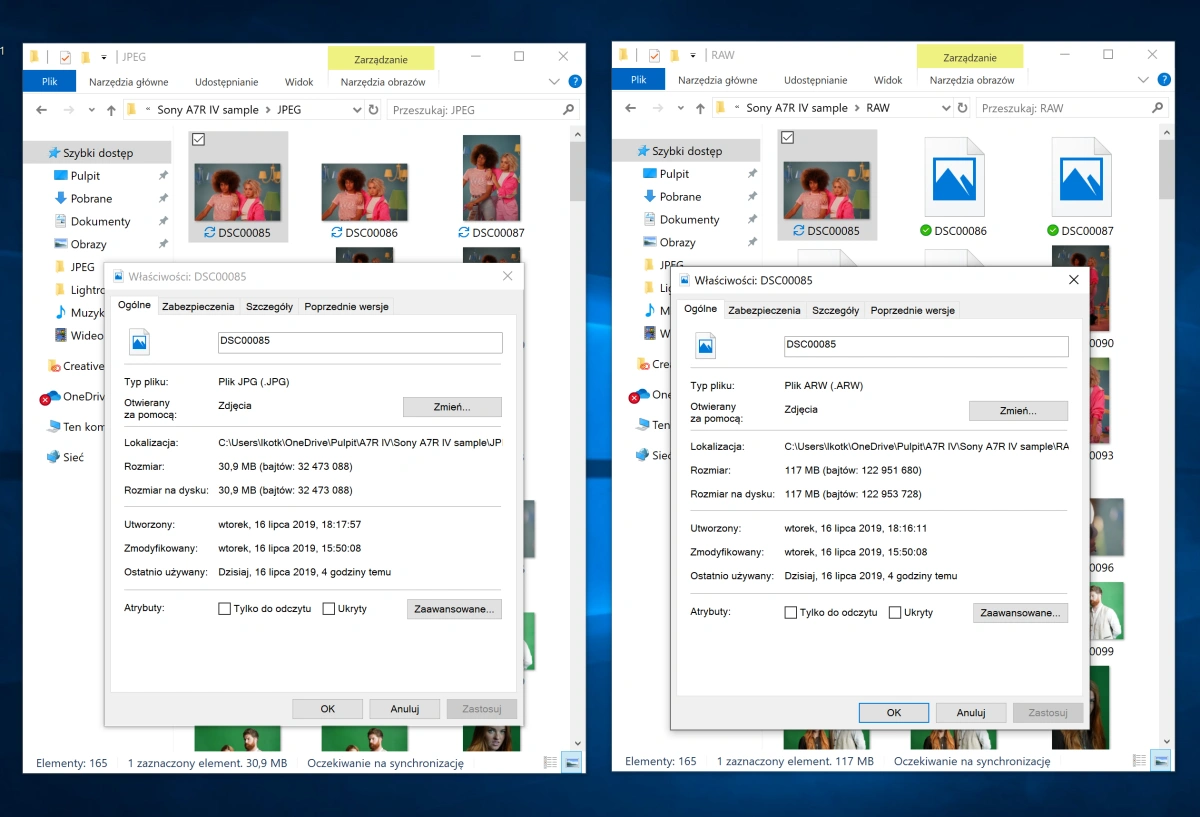Open recent locations dropdown in JPEG window
This screenshot has height=817, width=1200.
[x=92, y=110]
